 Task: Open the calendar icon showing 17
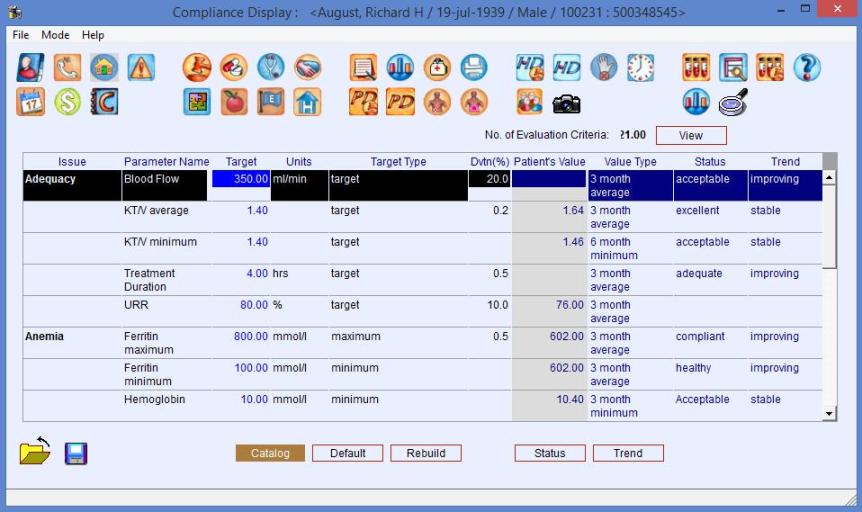tap(31, 102)
